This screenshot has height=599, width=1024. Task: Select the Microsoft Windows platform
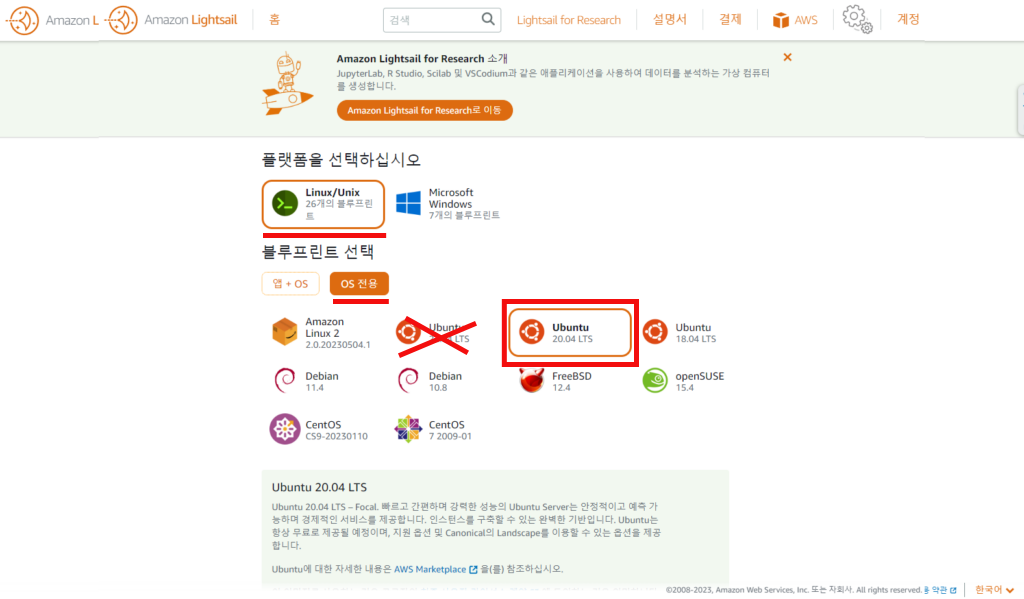(x=448, y=204)
